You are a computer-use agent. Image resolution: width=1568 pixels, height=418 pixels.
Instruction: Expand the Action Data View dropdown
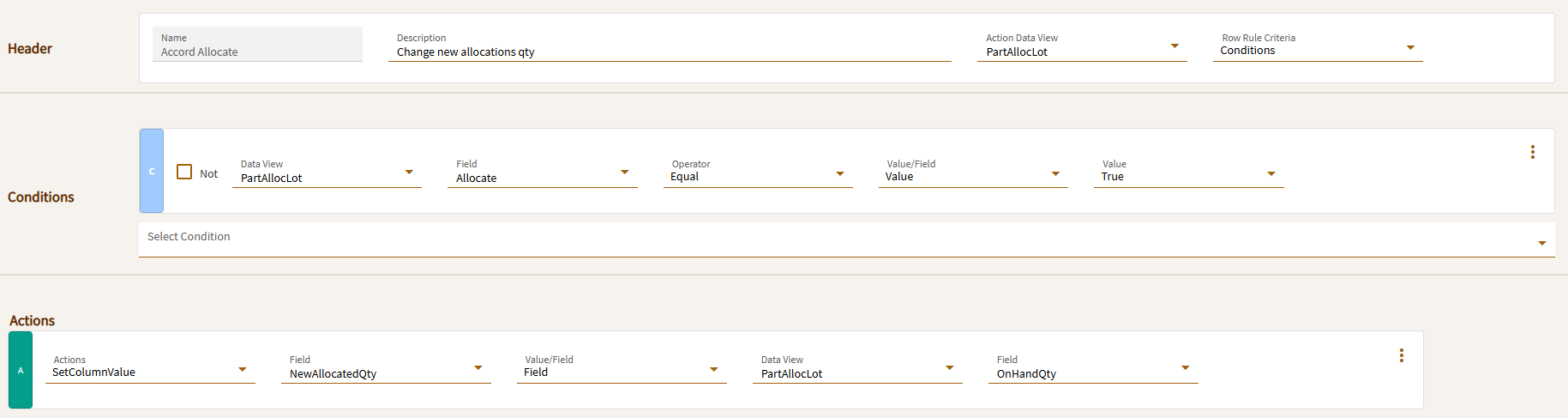coord(1174,46)
